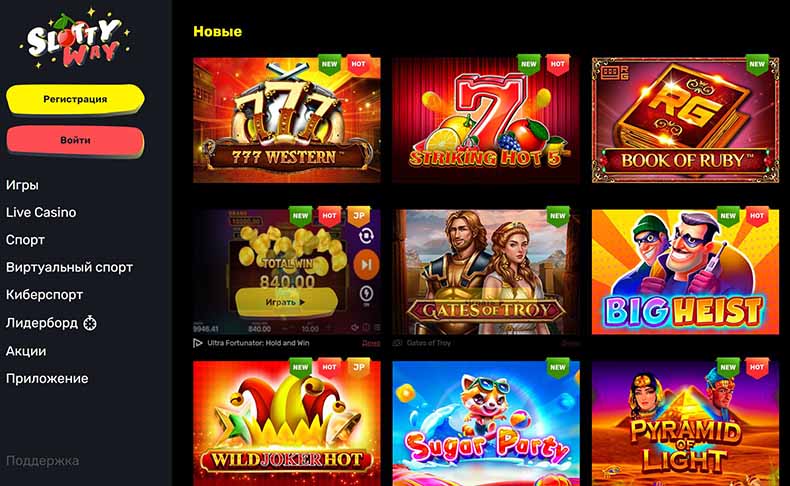Open the Игры menu item
Image resolution: width=790 pixels, height=486 pixels.
[x=22, y=185]
